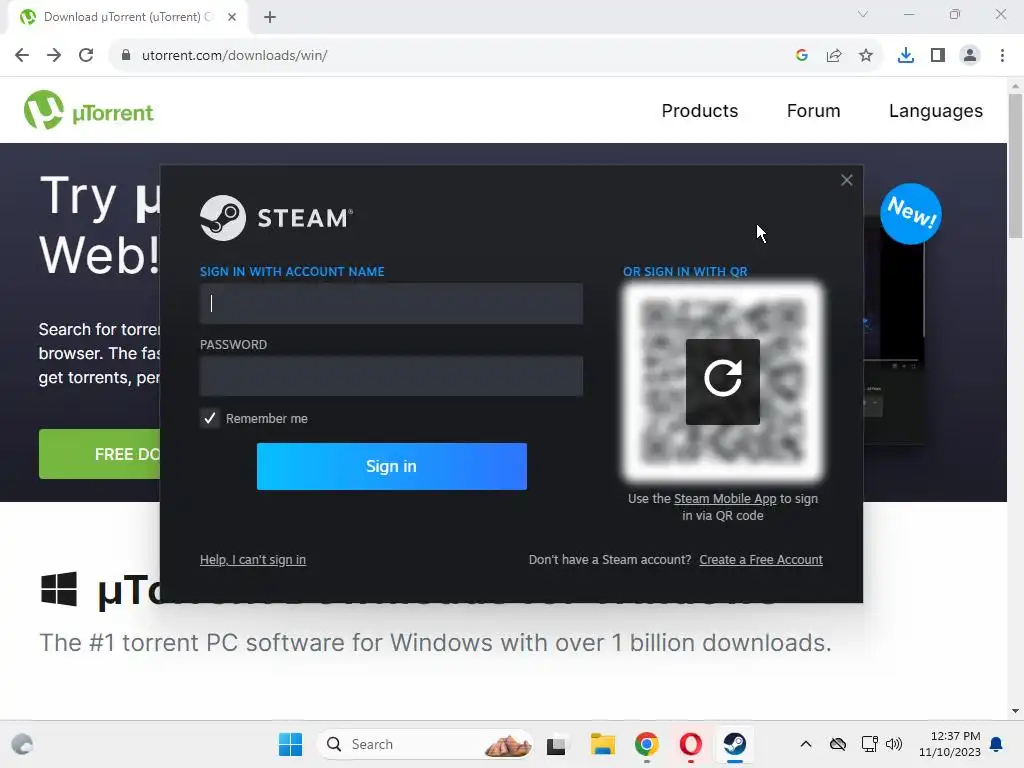Click the padlock site info icon
Screen dimensions: 1024x768
[126, 56]
